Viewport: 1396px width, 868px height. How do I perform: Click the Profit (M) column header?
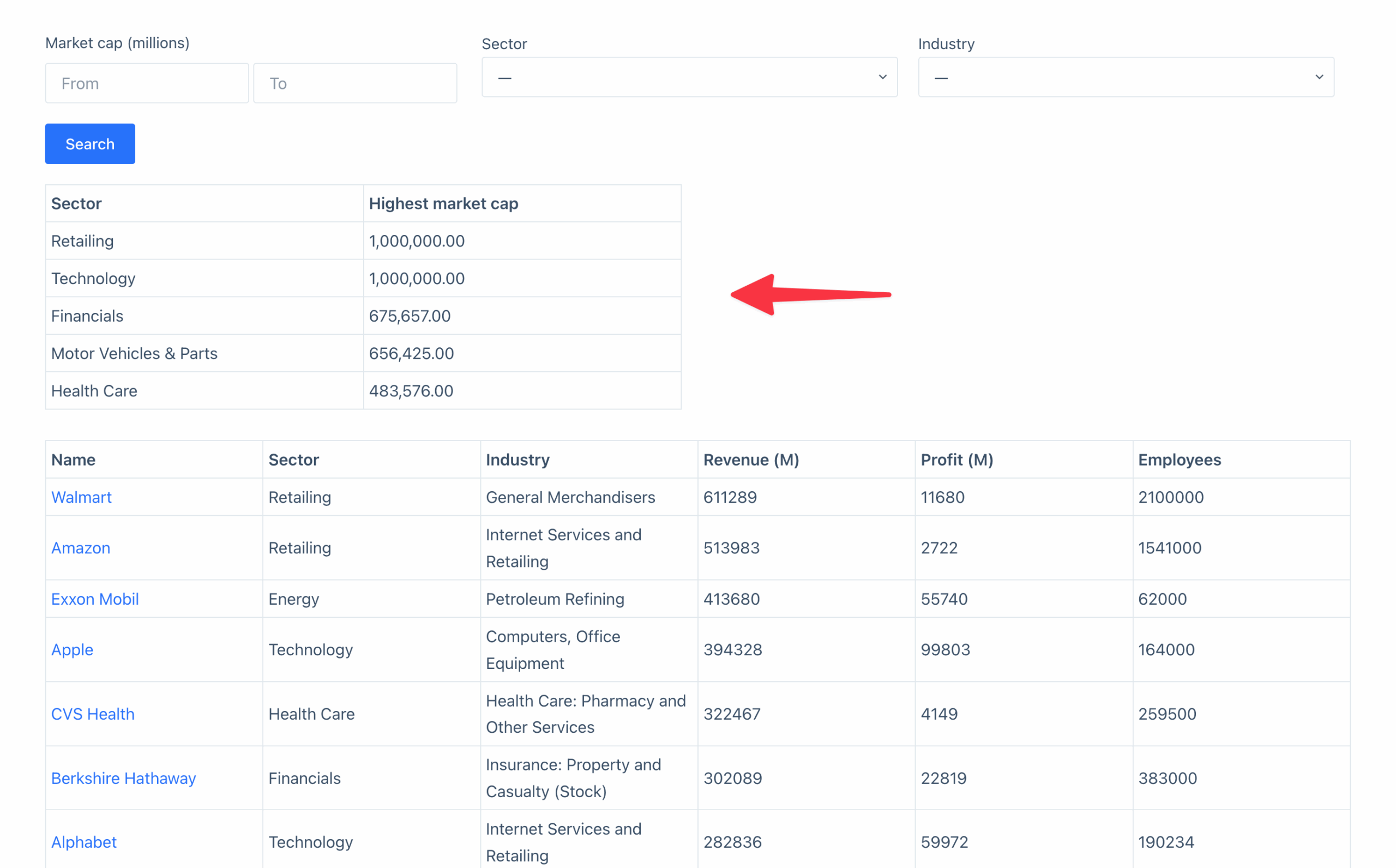pos(957,460)
